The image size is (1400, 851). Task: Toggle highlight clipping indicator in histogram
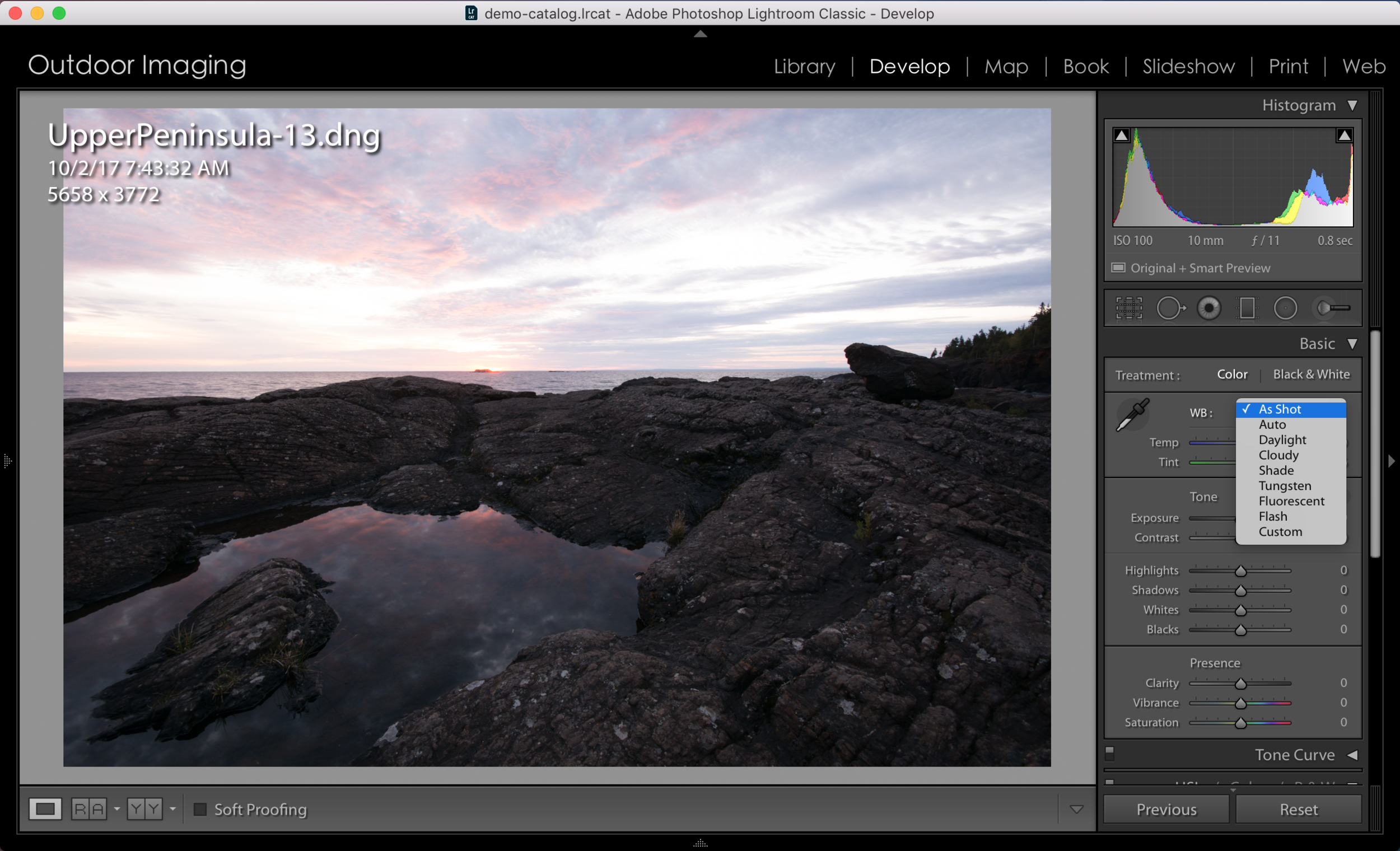[x=1345, y=135]
